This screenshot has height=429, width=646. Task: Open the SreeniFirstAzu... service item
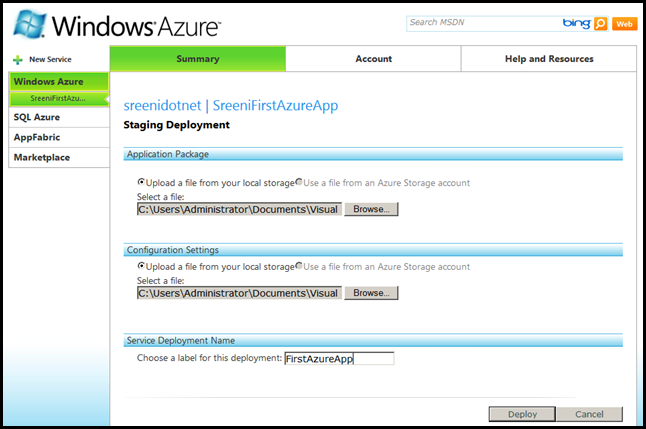tap(58, 98)
